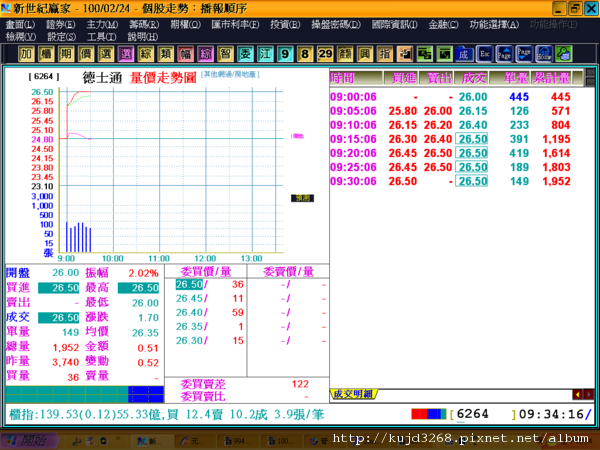Switch to the 成交明細 tab
Image resolution: width=600 pixels, height=450 pixels.
(353, 394)
